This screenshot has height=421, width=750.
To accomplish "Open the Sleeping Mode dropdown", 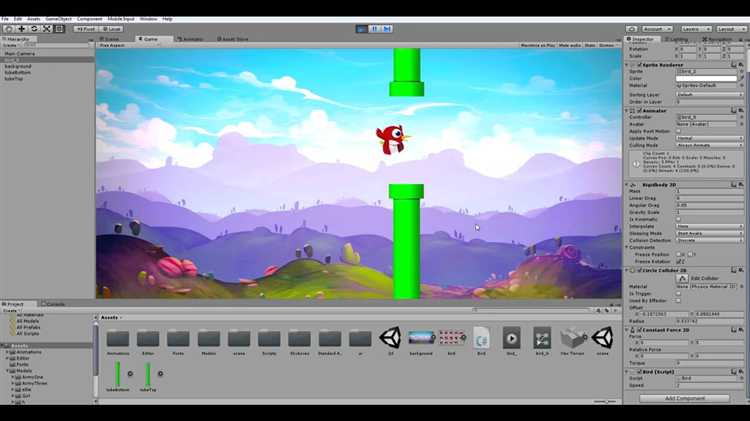I will click(710, 233).
